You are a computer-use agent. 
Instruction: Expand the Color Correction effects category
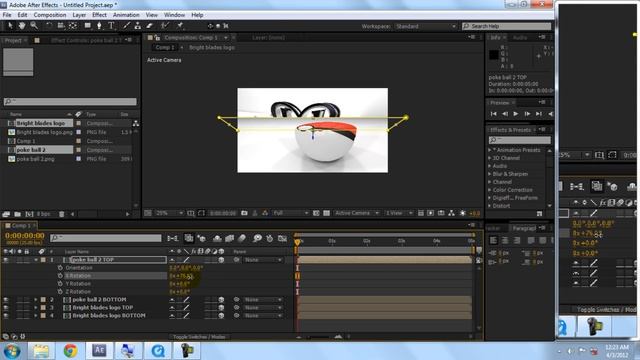coord(490,190)
